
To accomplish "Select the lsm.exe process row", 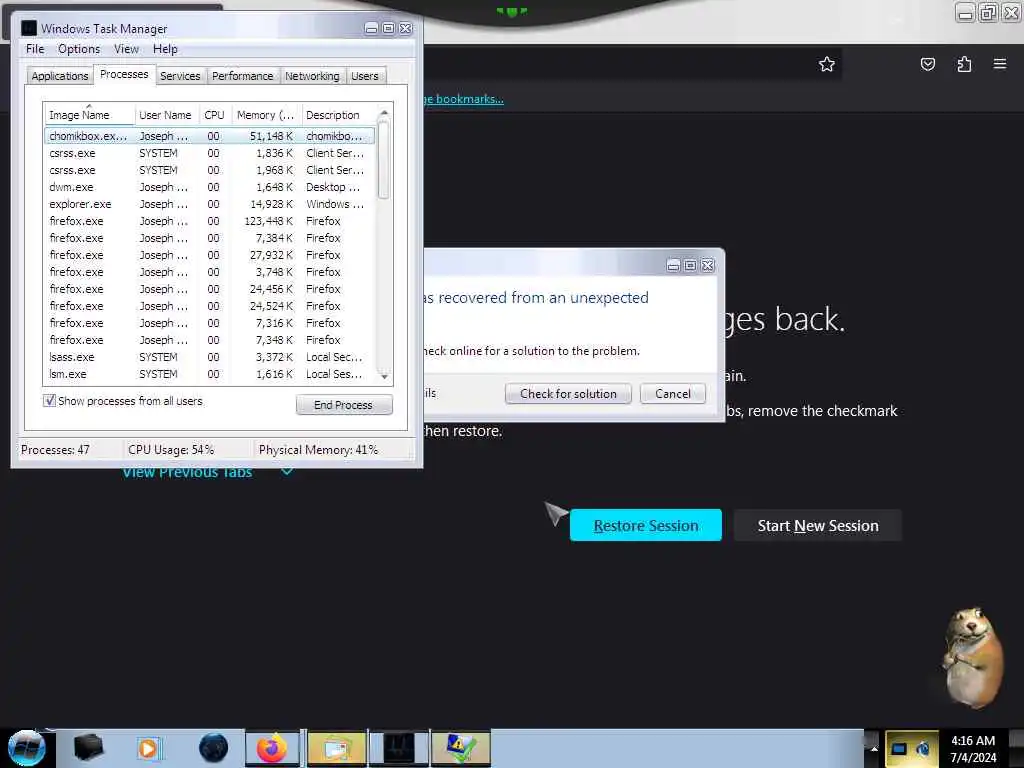I will pyautogui.click(x=210, y=374).
